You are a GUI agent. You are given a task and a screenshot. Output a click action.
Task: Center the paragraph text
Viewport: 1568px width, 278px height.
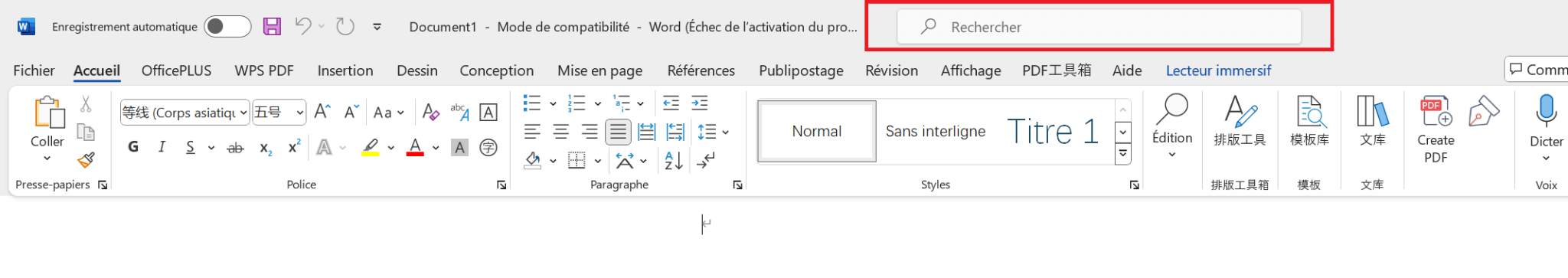pos(561,132)
